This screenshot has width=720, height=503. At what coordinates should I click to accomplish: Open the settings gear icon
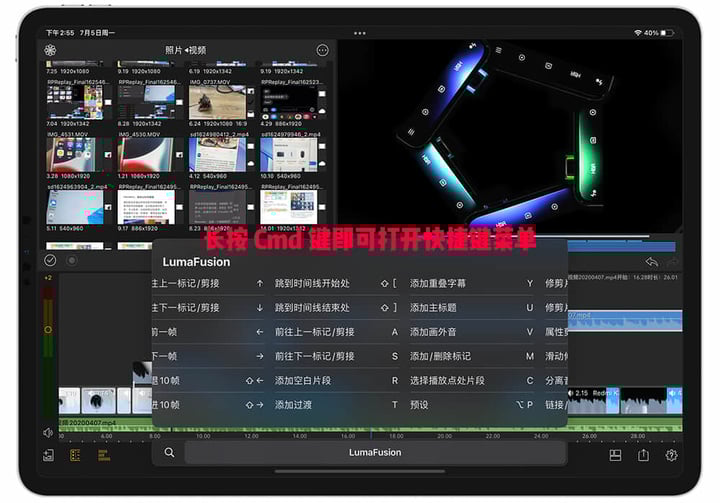point(671,455)
